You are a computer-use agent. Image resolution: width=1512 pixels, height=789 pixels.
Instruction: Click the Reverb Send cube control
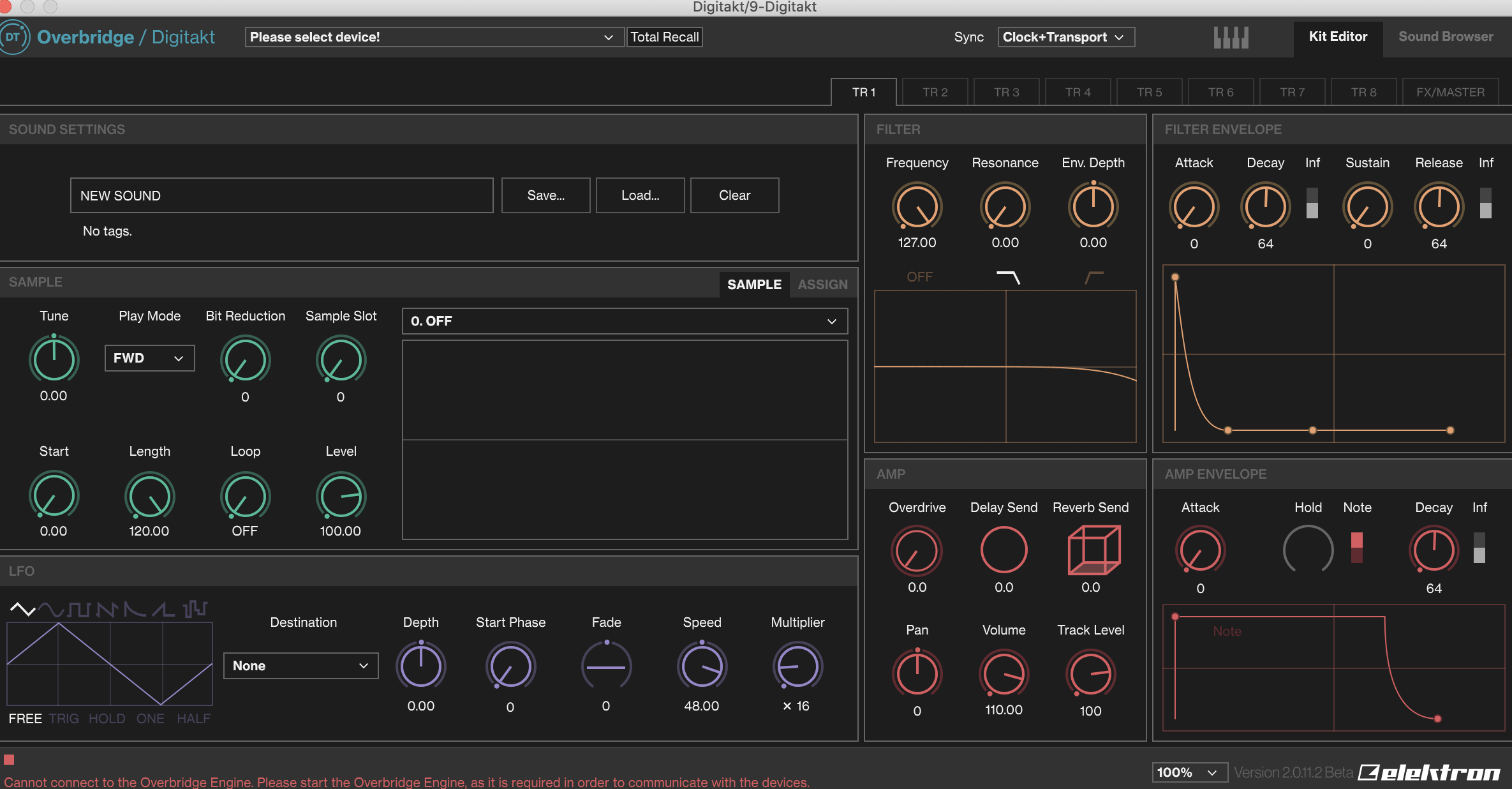(x=1093, y=550)
